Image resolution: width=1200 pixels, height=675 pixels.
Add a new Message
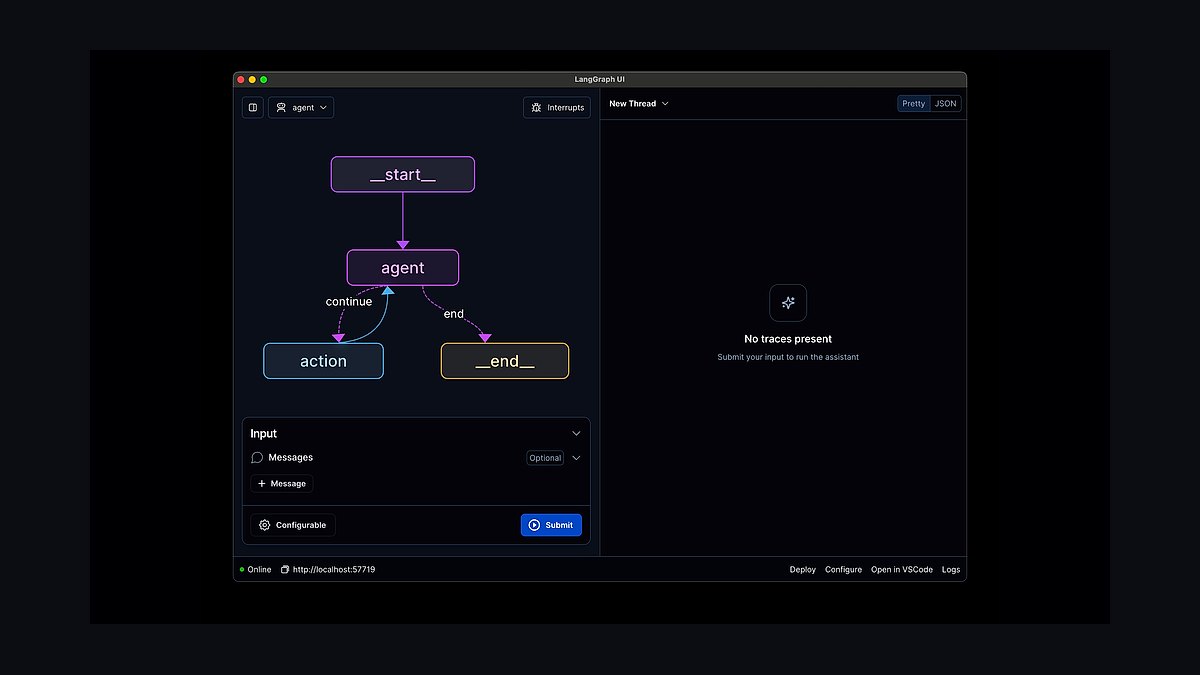pyautogui.click(x=282, y=483)
